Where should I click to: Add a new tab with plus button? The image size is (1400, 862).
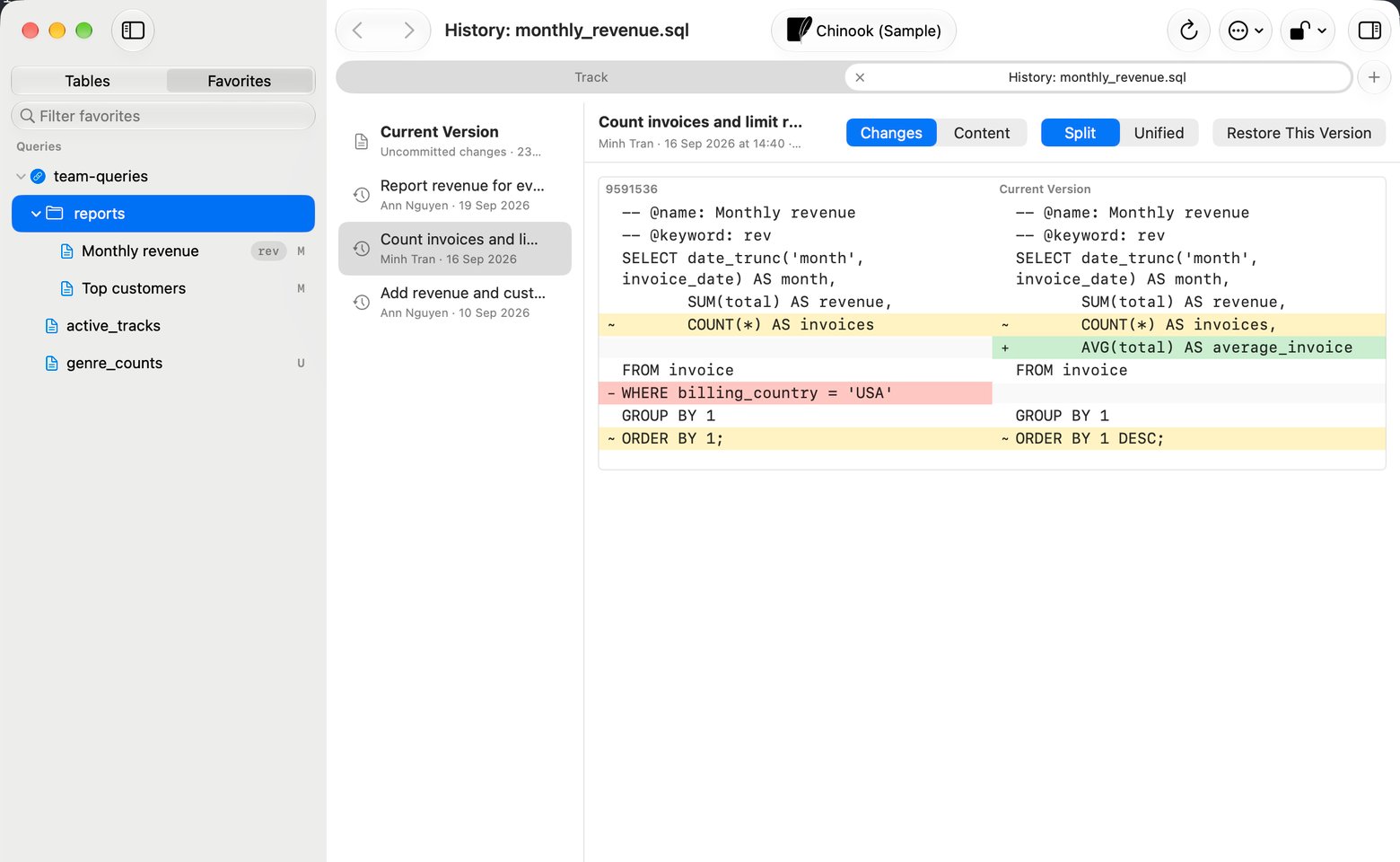[1374, 77]
